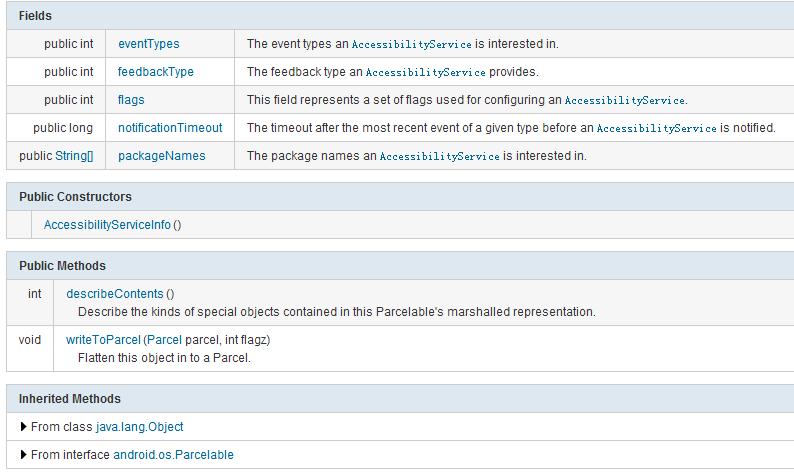The image size is (794, 476).
Task: Open the packageNames field link
Action: [161, 156]
